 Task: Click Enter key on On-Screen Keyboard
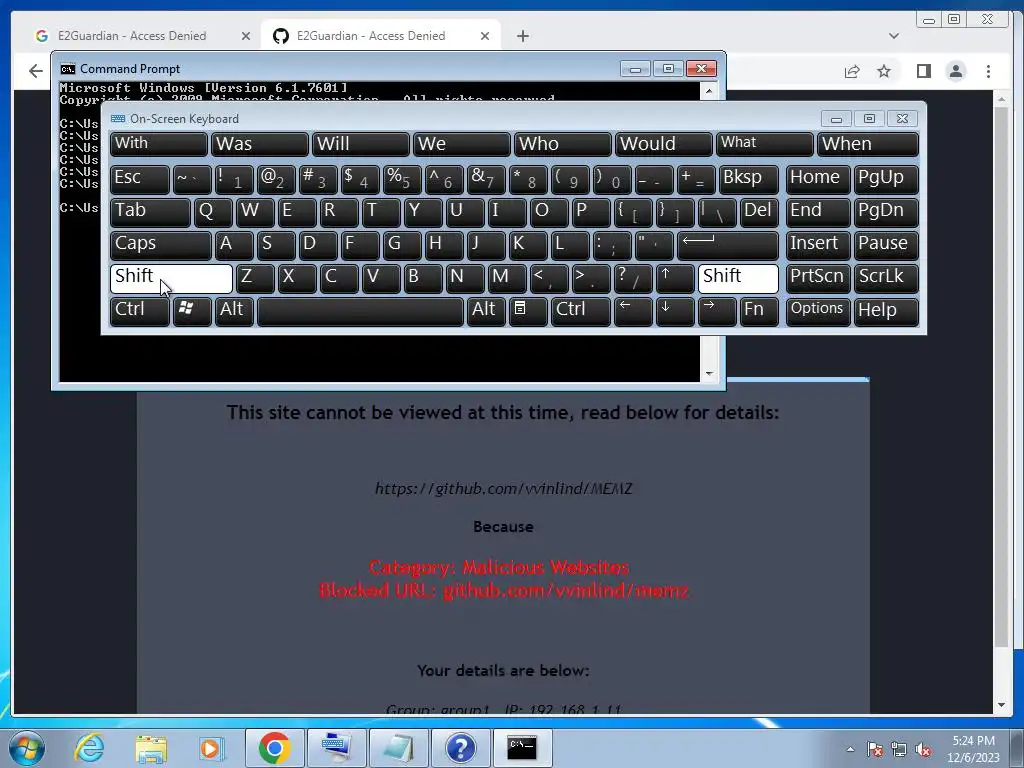pos(728,245)
